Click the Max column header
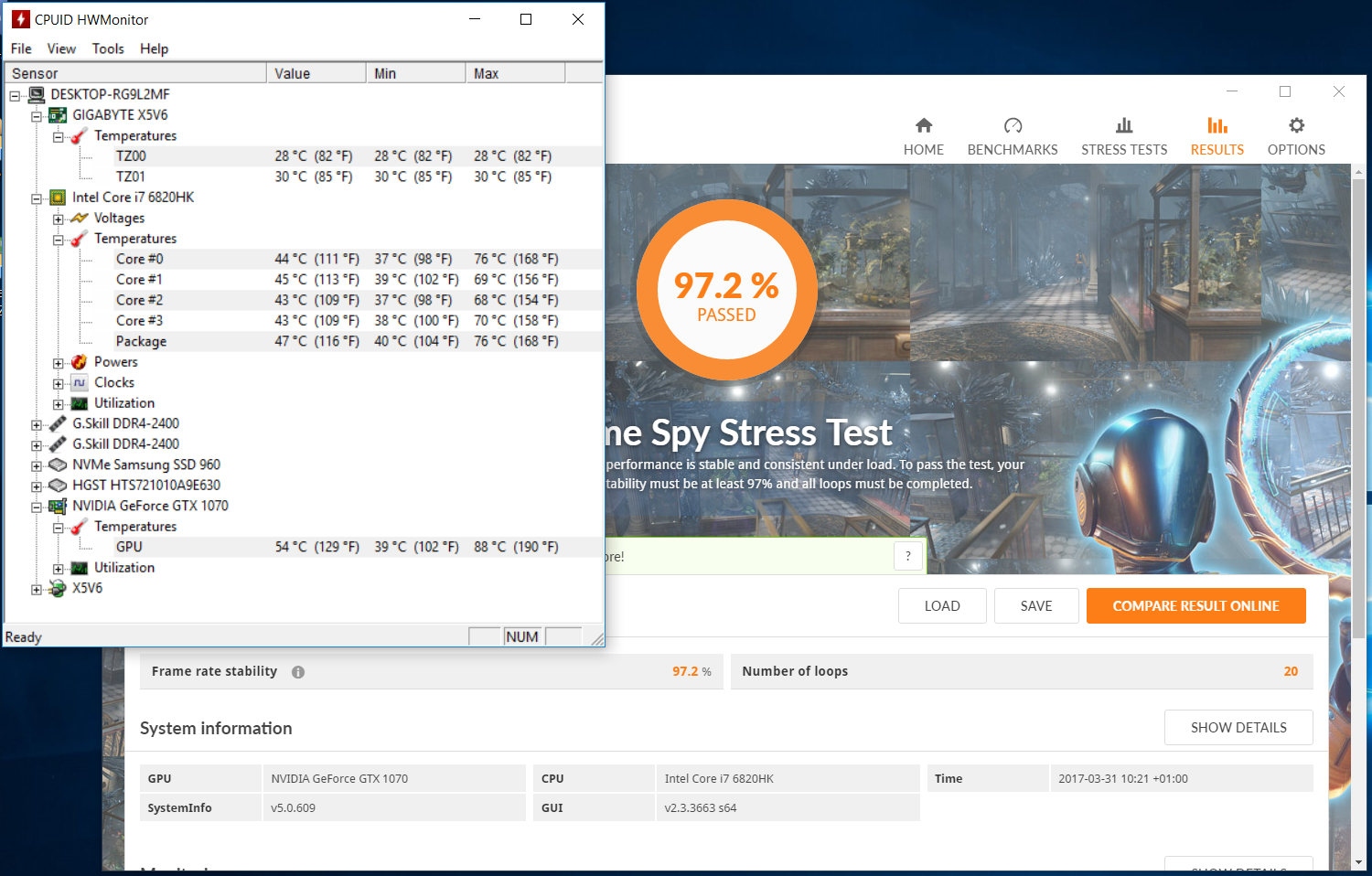Screen dimensions: 1372x876 516,73
